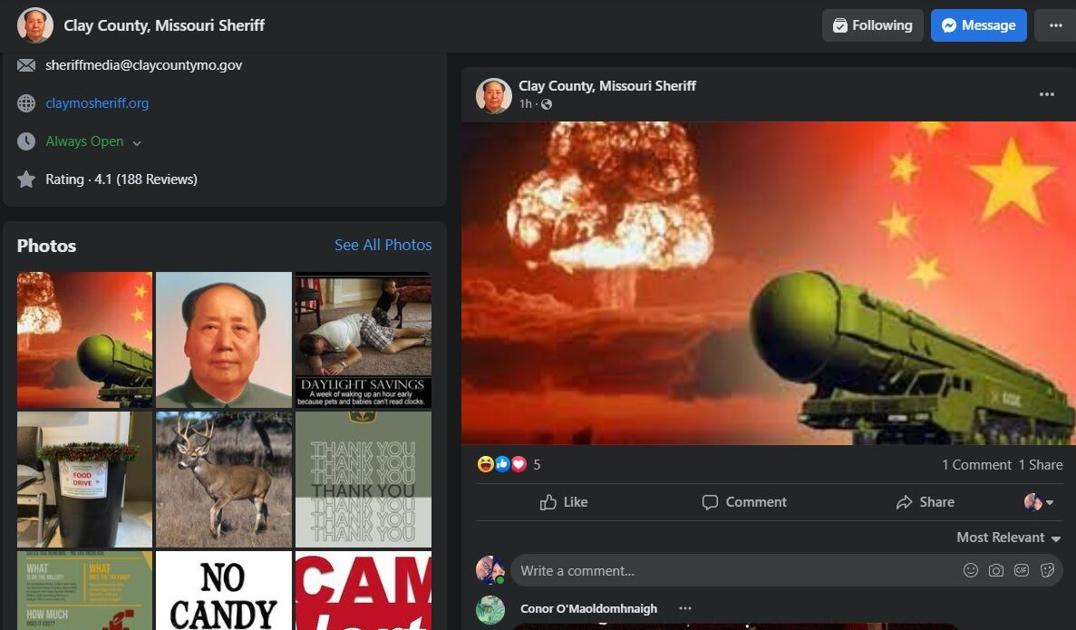This screenshot has width=1076, height=630.
Task: Like the nuclear missile post
Action: pos(563,502)
